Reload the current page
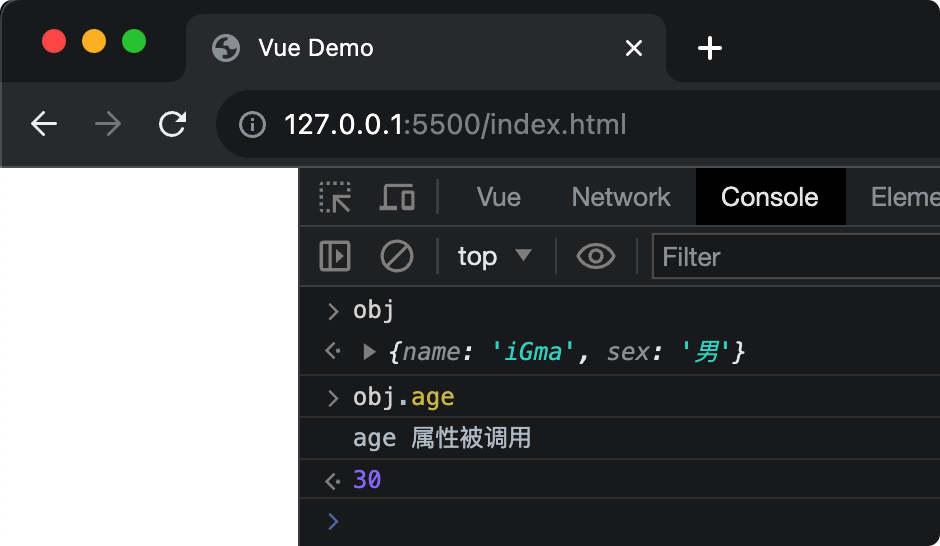 pos(173,124)
